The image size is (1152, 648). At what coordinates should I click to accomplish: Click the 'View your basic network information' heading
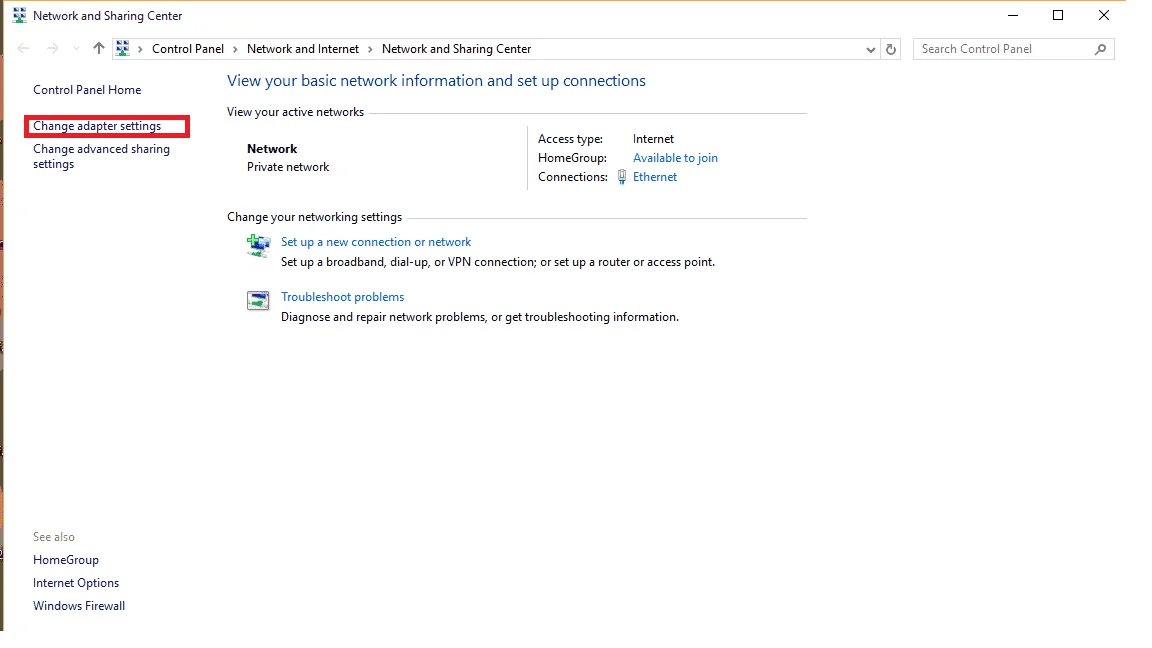436,81
